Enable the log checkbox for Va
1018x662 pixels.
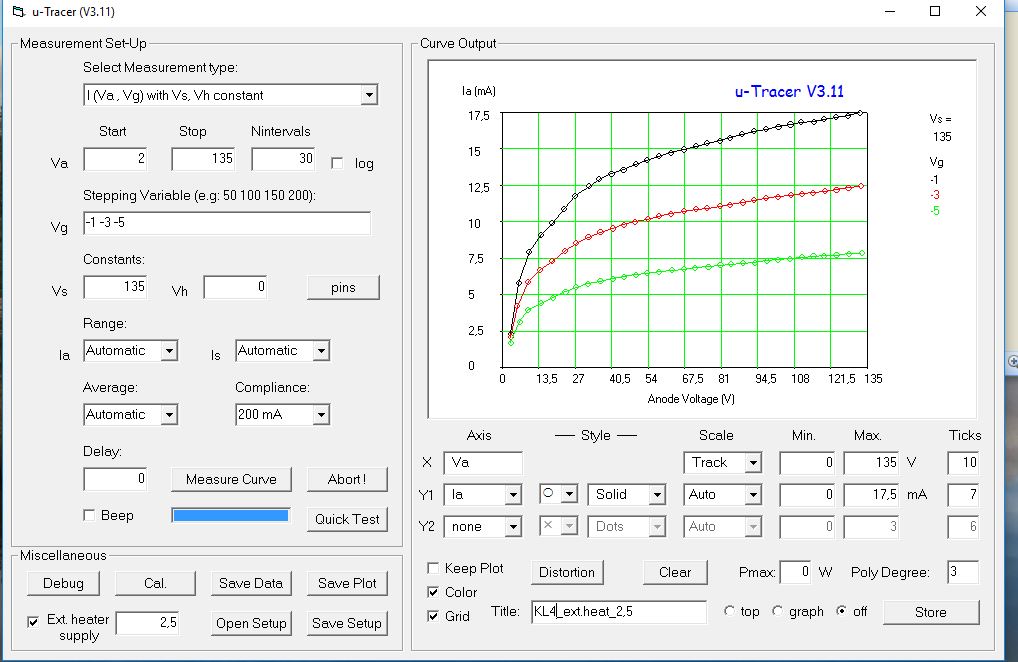[337, 163]
